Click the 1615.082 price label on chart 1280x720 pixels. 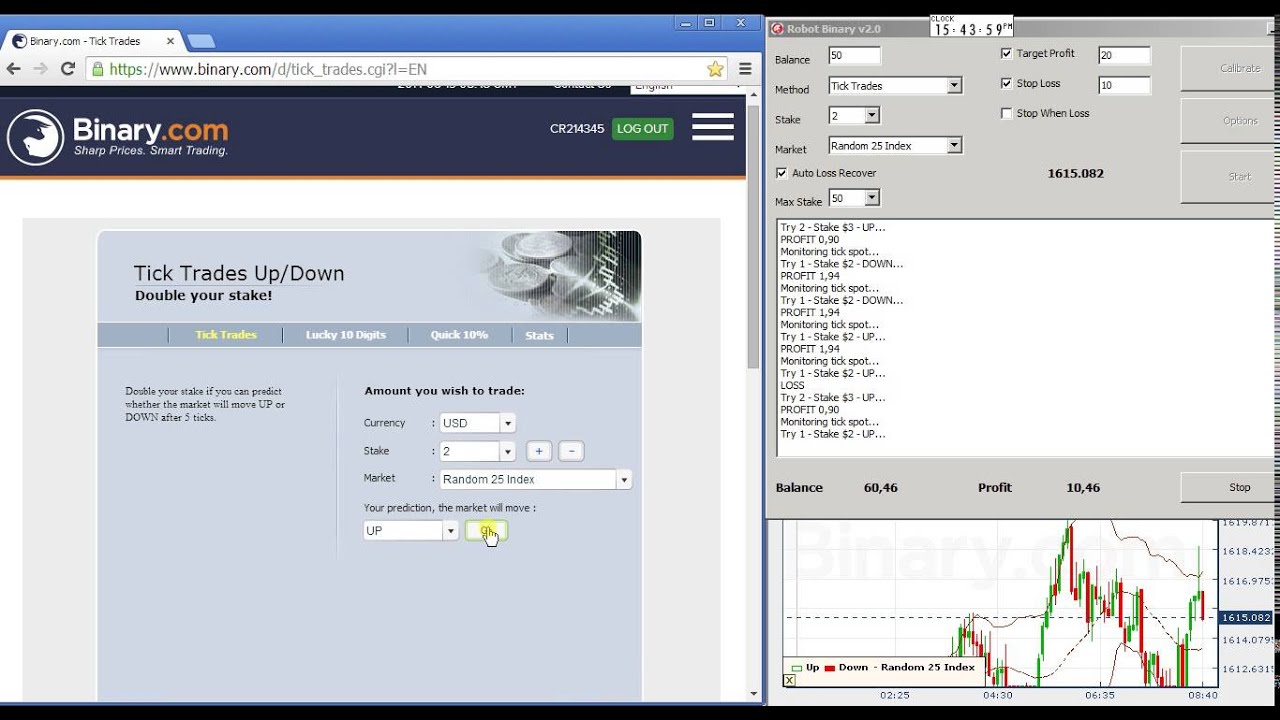pos(1248,618)
